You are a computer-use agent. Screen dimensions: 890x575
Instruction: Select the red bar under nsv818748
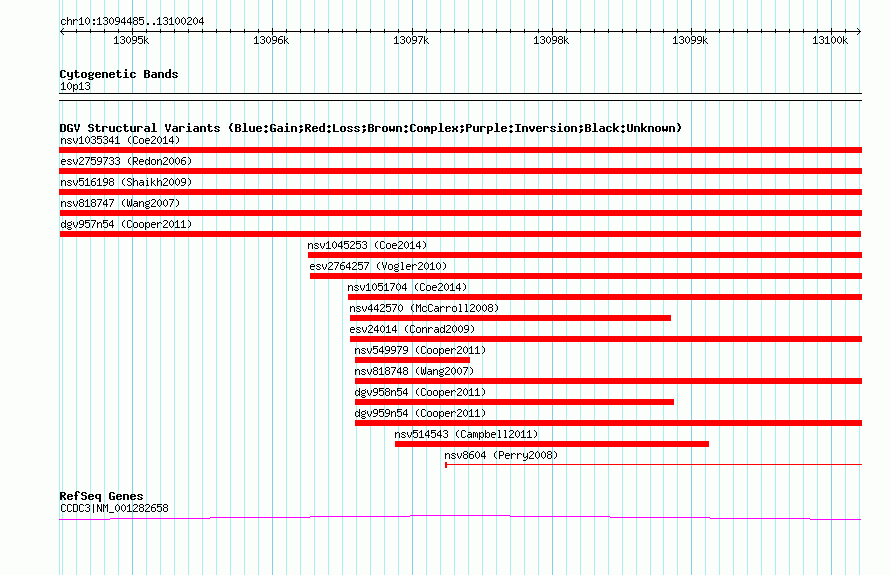click(608, 381)
